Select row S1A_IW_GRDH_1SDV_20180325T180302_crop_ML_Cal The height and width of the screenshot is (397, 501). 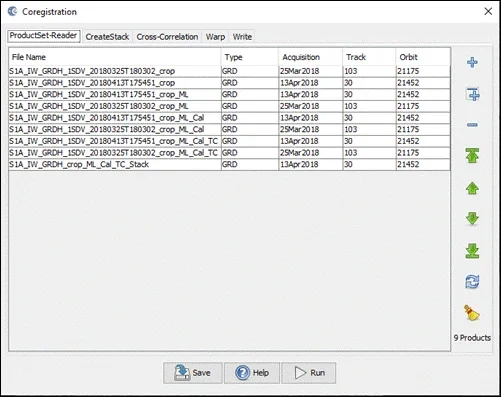point(229,129)
